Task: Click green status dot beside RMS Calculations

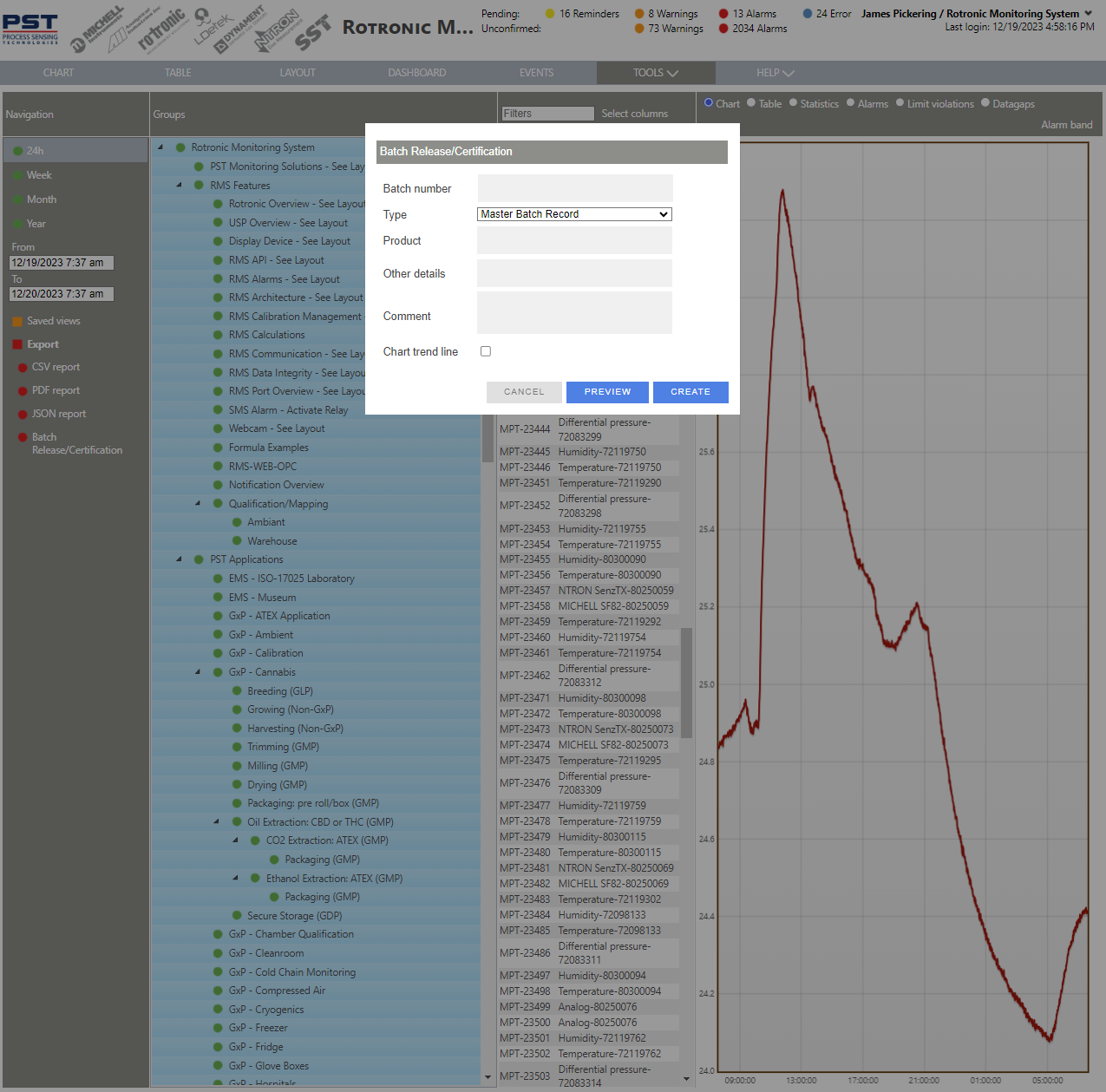Action: click(x=219, y=335)
